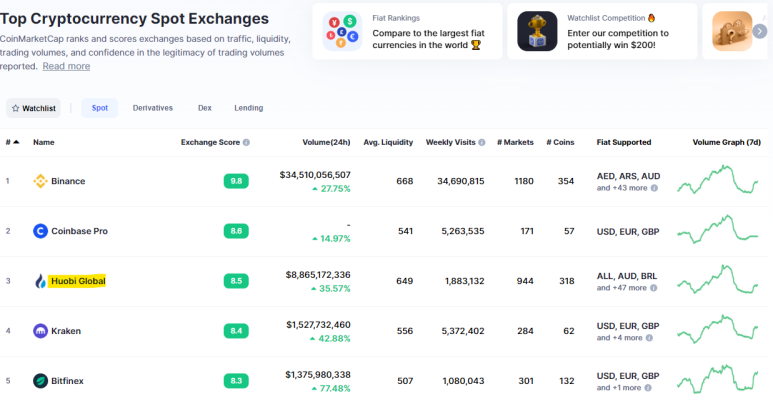Click info icon beside Huobi's +47 more
The height and width of the screenshot is (404, 773).
pos(653,288)
